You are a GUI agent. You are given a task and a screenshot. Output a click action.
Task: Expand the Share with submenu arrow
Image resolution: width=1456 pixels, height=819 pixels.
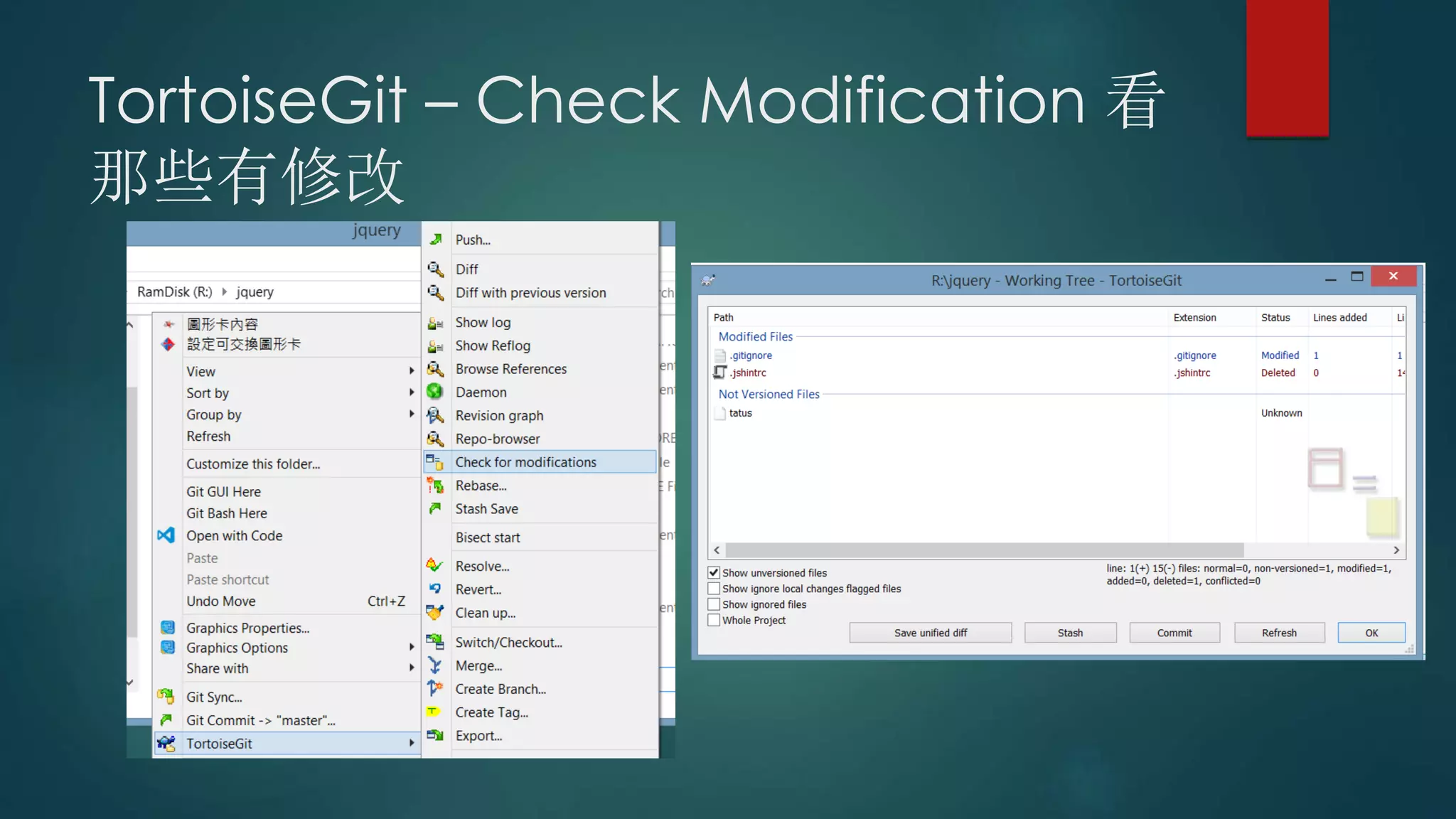tap(412, 668)
